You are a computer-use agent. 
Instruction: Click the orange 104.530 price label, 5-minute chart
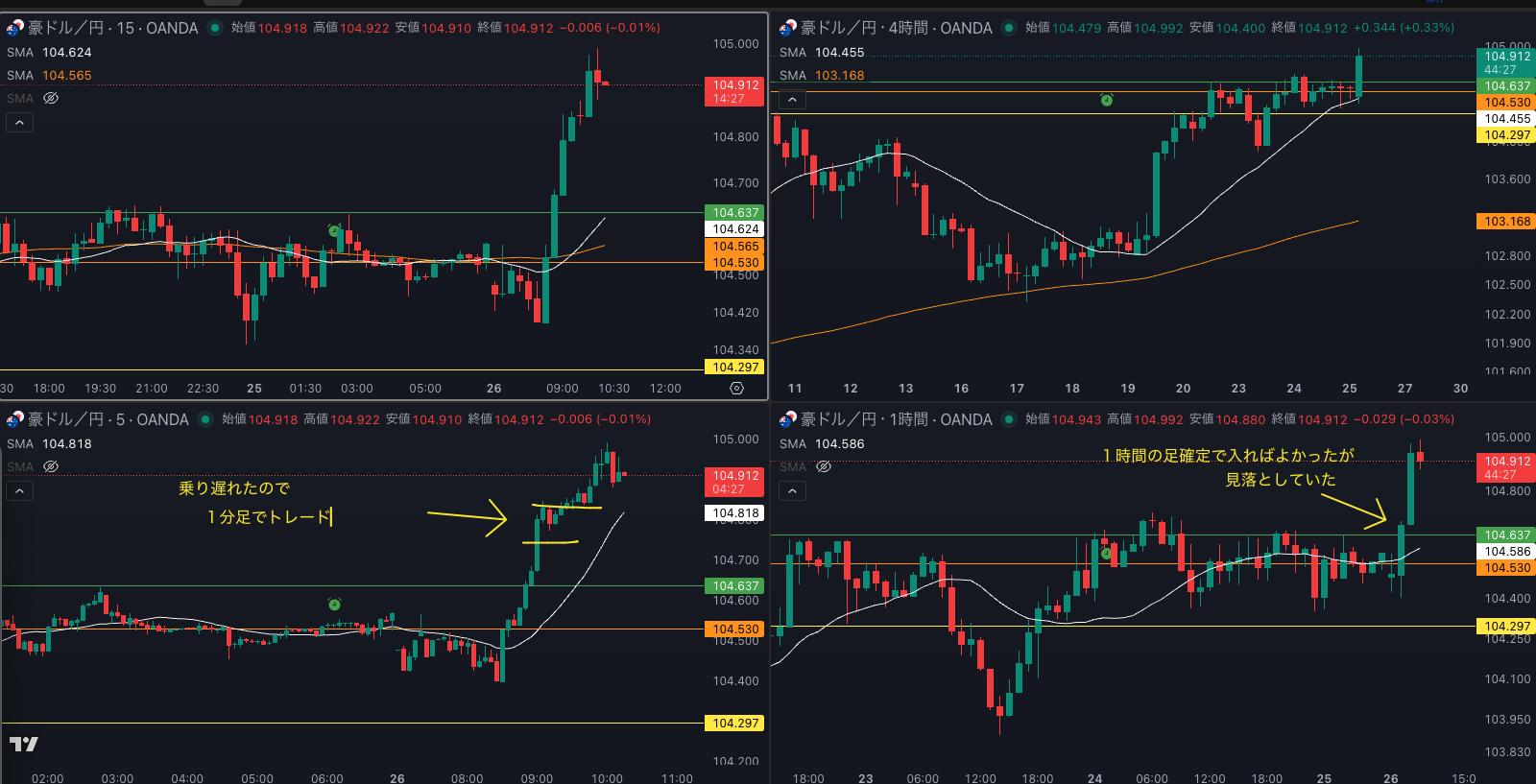pyautogui.click(x=735, y=629)
